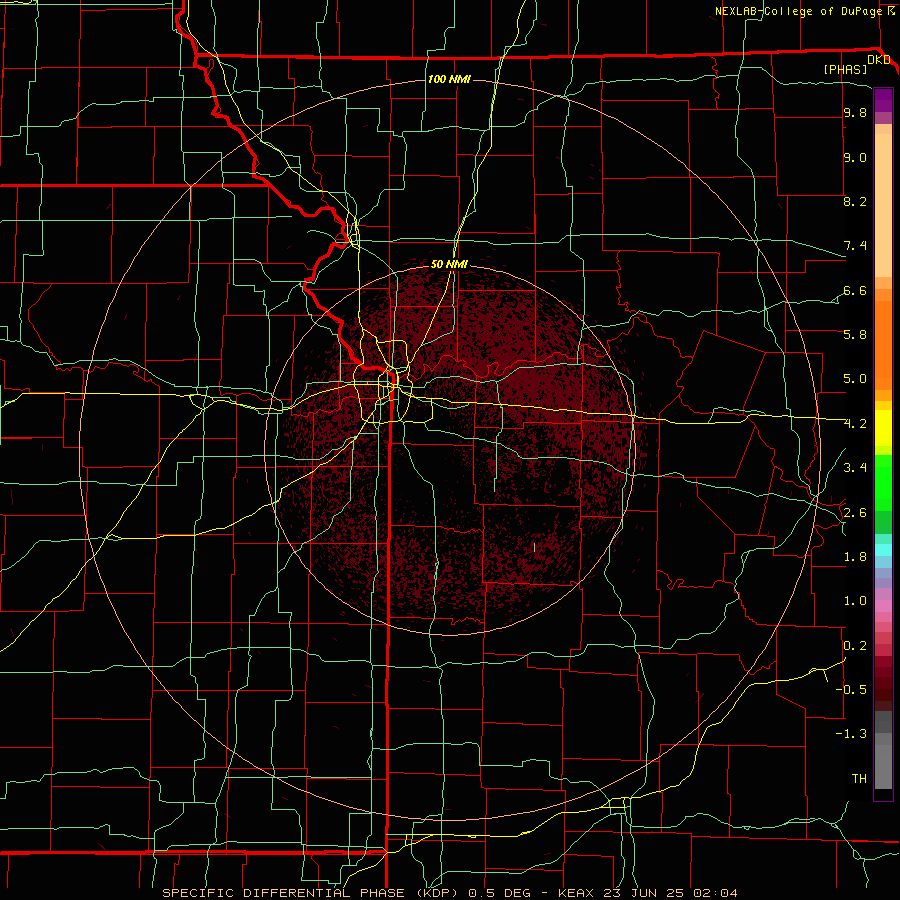Click the 6.6 scale value
Image resolution: width=900 pixels, height=900 pixels.
[x=855, y=291]
